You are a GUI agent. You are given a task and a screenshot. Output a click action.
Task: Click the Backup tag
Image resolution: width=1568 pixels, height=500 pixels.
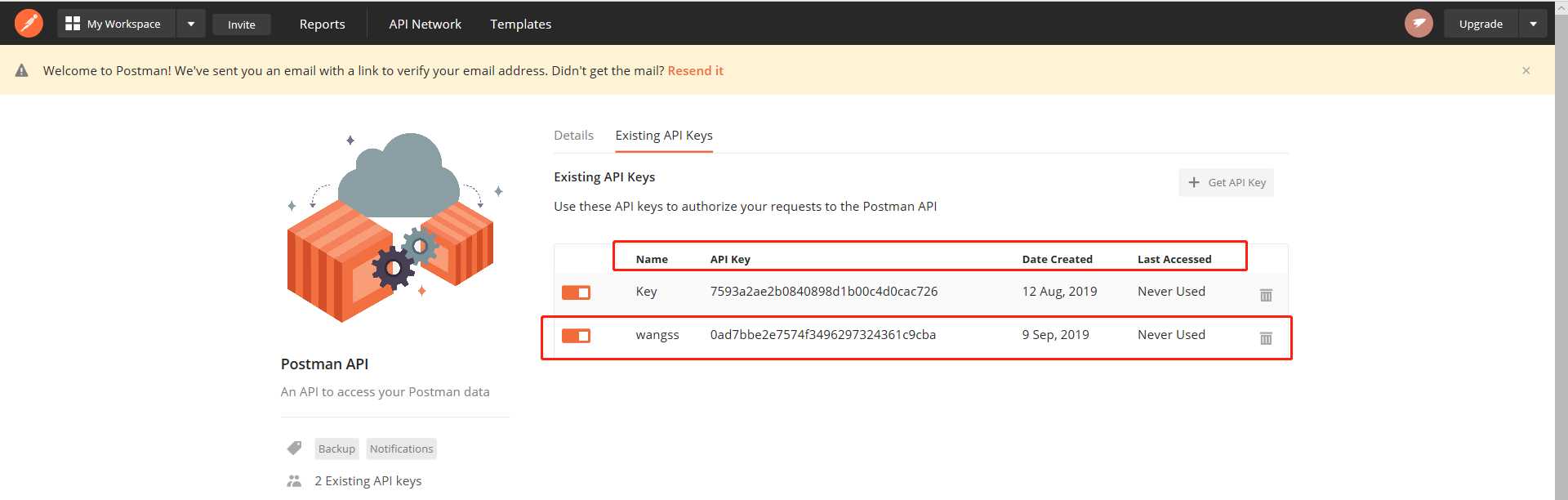336,449
